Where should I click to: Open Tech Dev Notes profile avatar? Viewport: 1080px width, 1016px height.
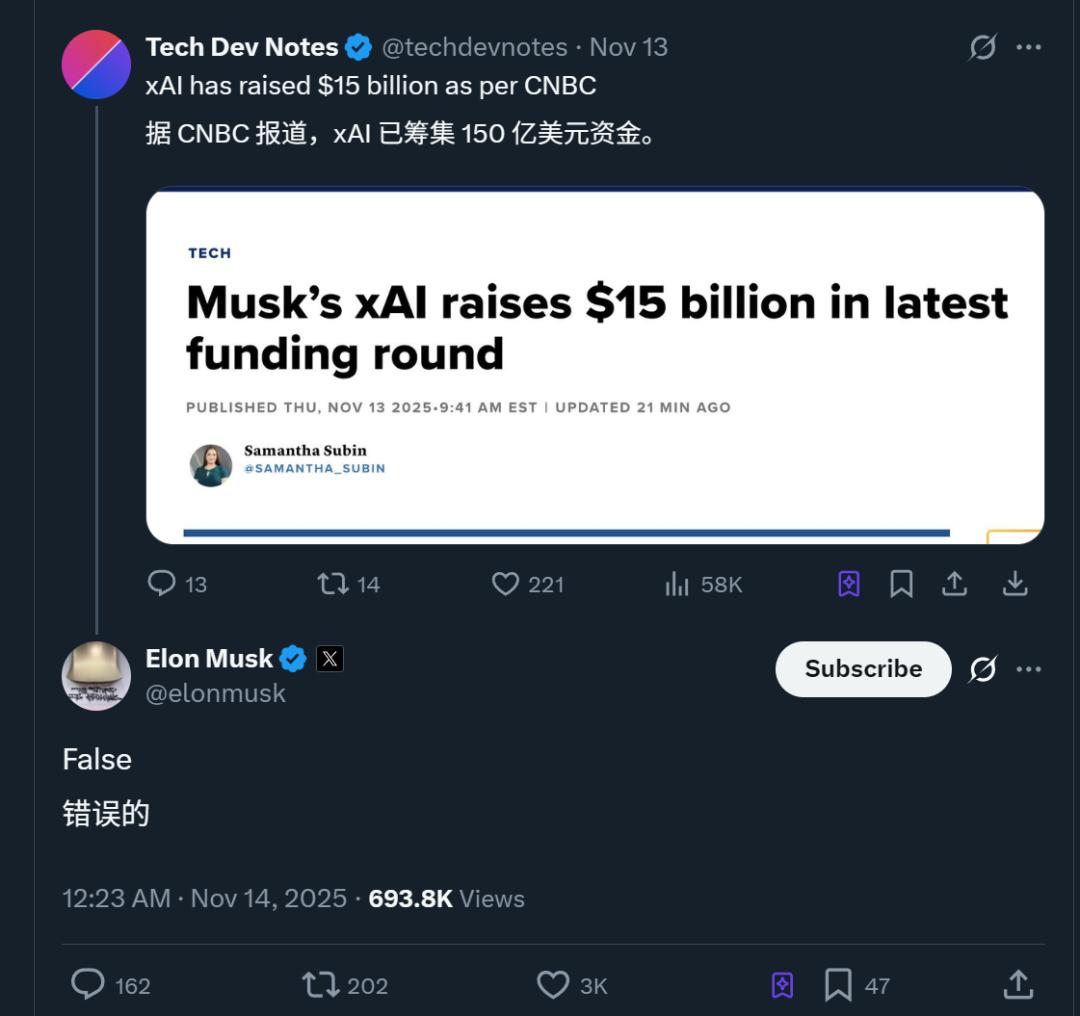click(96, 65)
